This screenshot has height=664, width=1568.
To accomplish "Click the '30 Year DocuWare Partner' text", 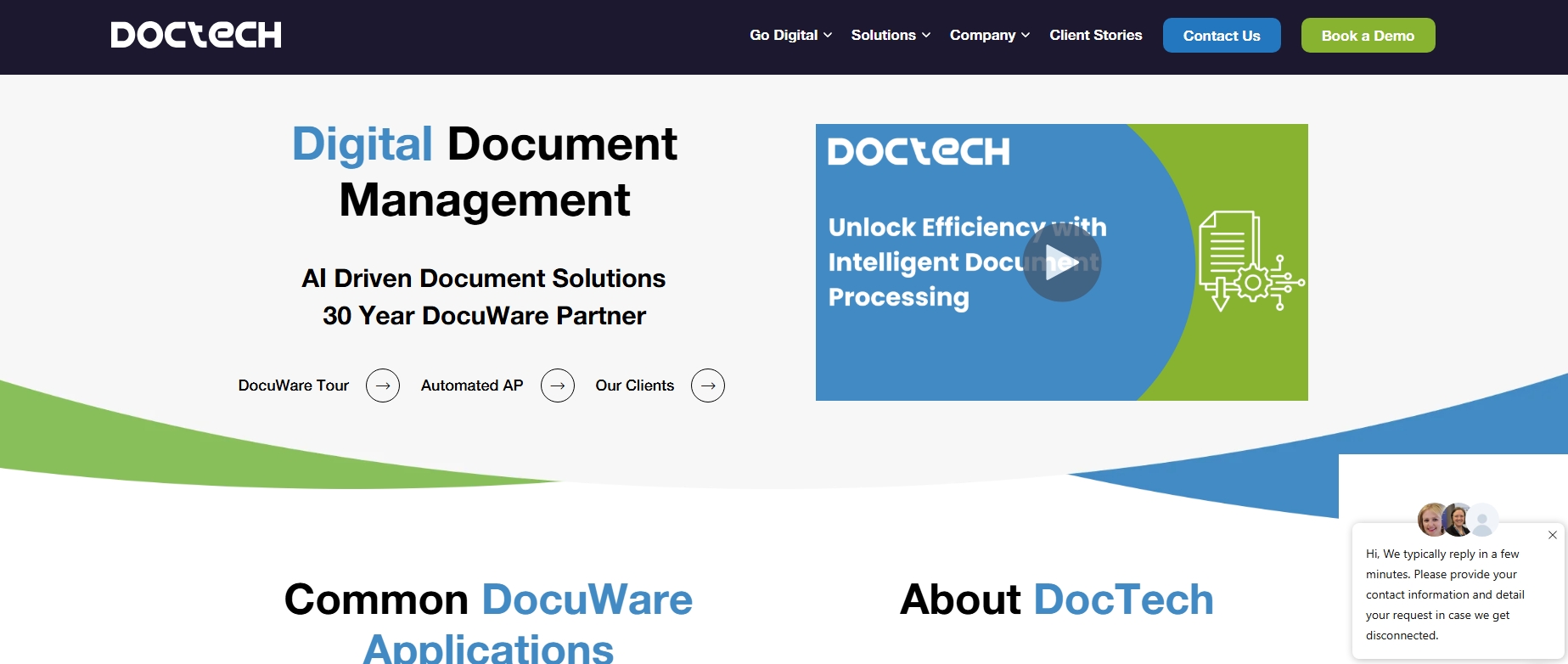I will 484,316.
